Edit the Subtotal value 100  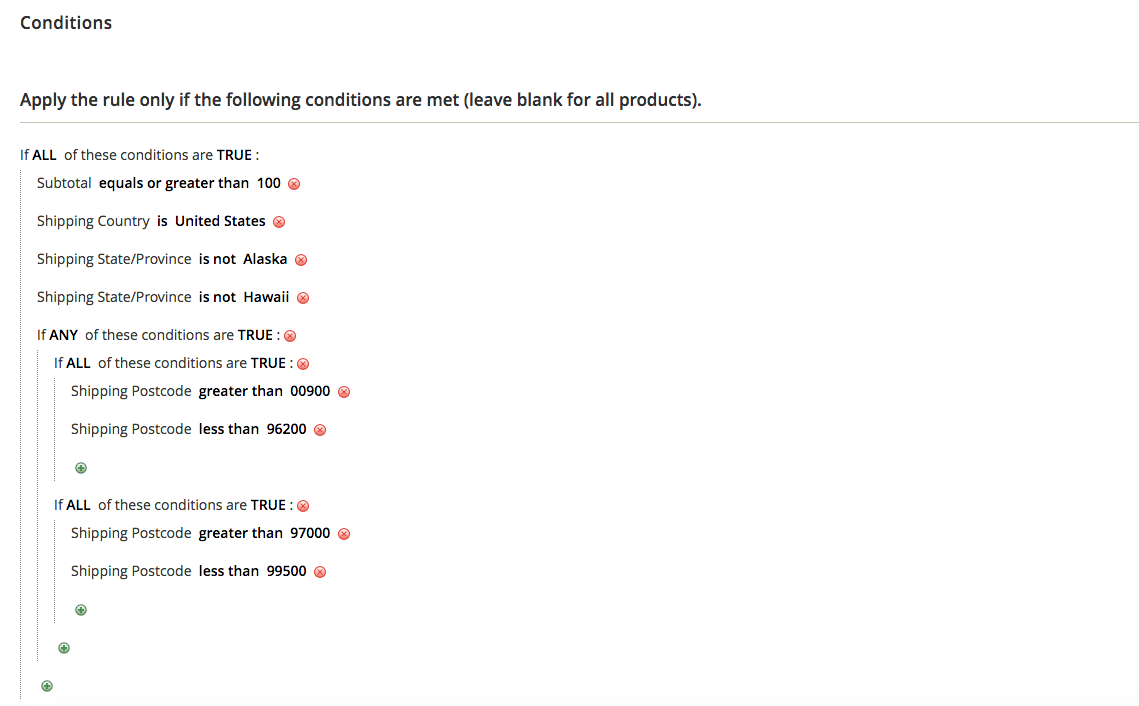click(269, 183)
